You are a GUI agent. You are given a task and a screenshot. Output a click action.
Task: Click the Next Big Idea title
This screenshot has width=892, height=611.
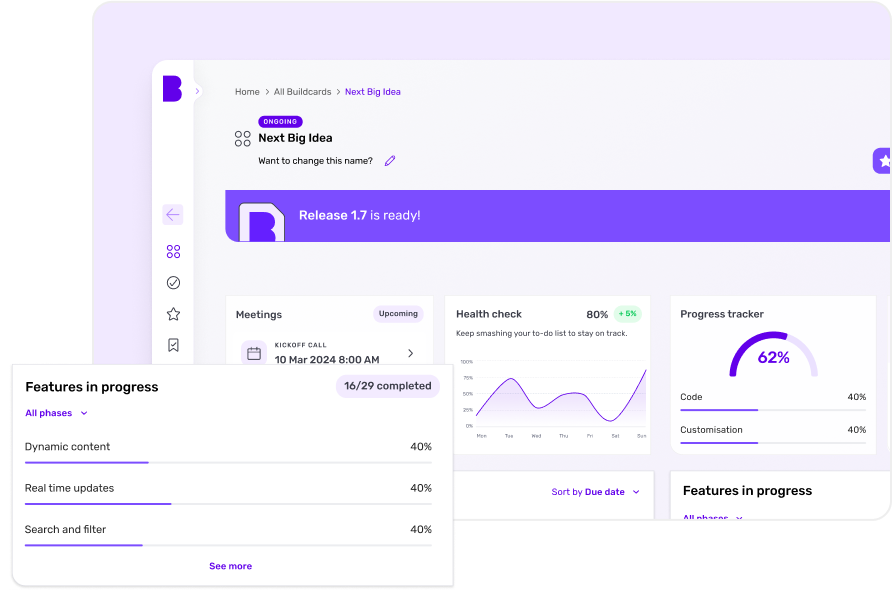pyautogui.click(x=295, y=138)
